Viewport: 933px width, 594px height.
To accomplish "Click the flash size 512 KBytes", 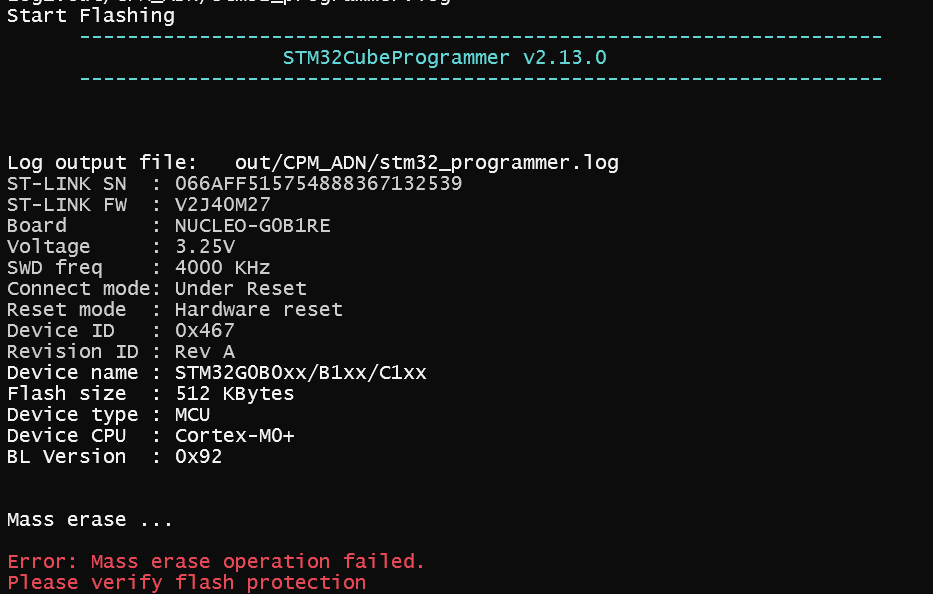I will 234,393.
